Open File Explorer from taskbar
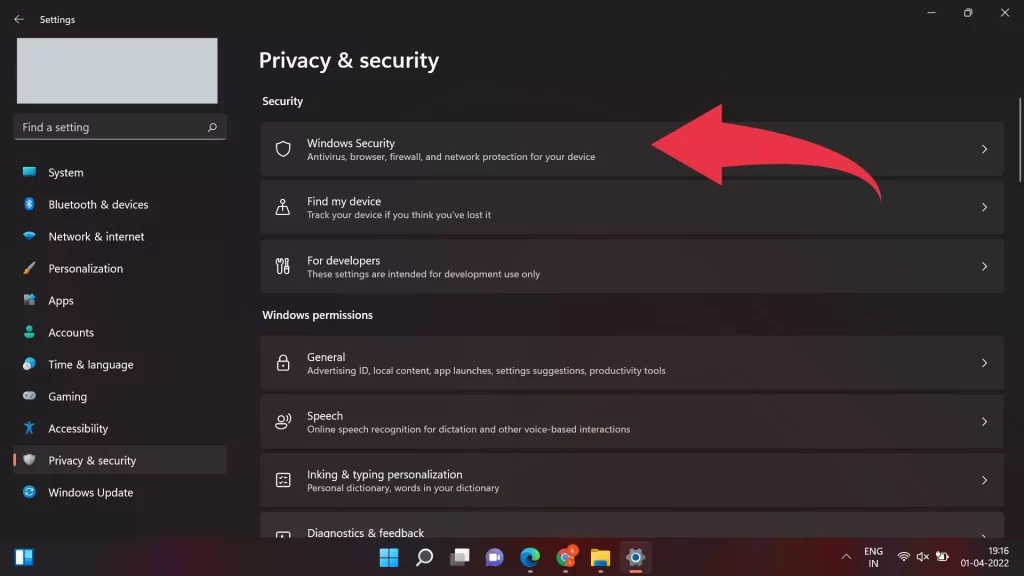Image resolution: width=1024 pixels, height=576 pixels. pyautogui.click(x=600, y=557)
